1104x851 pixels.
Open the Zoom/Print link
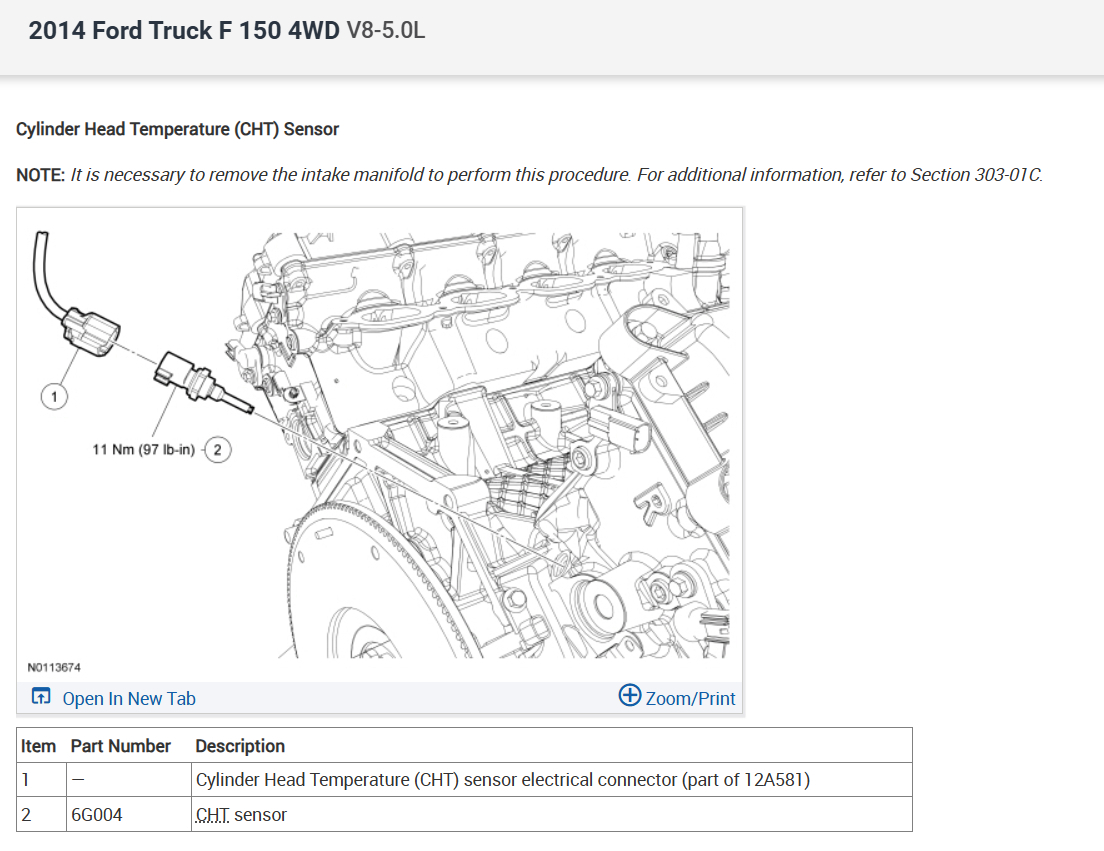coord(690,699)
